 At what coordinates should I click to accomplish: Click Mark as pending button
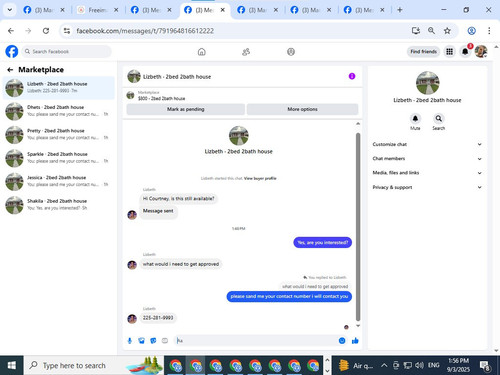pos(186,109)
